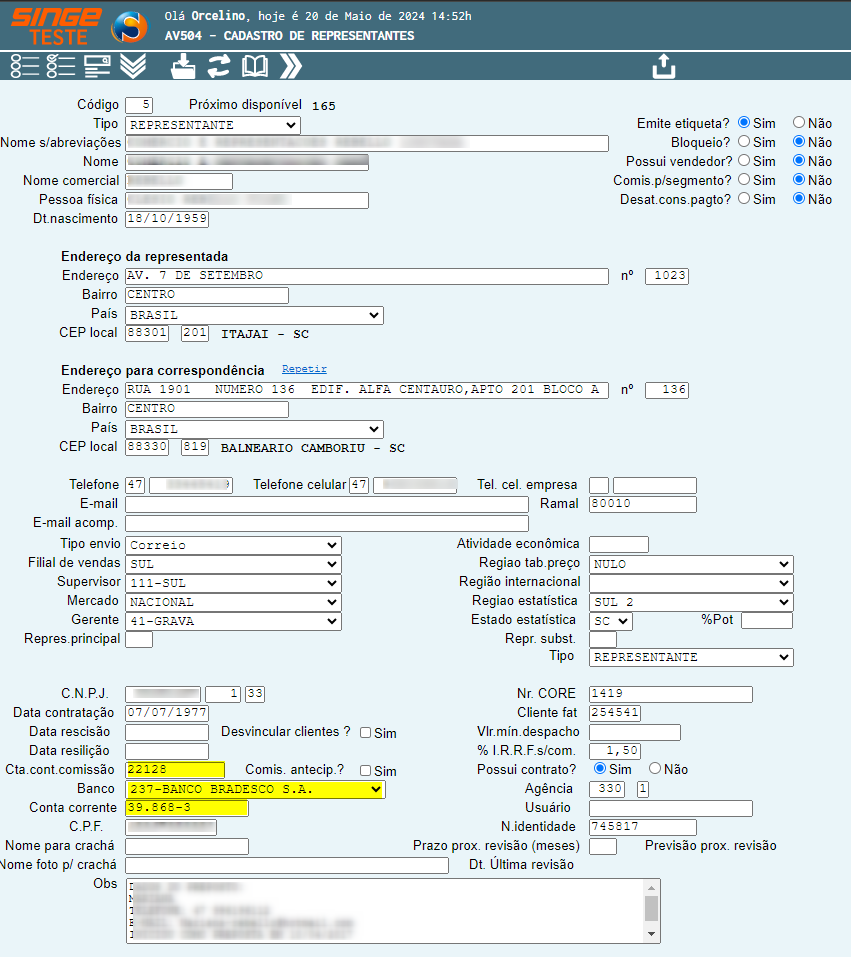Open the Gerente dropdown with 41-GRAVA

(x=233, y=621)
